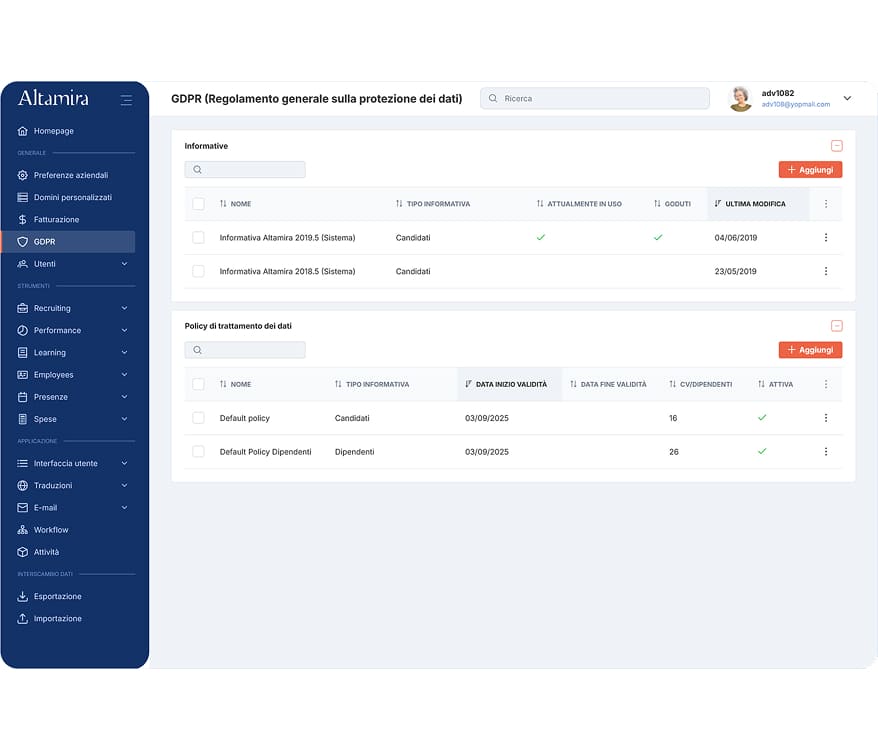This screenshot has width=878, height=750.
Task: Toggle select-all checkbox in Informative table header
Action: tap(198, 204)
